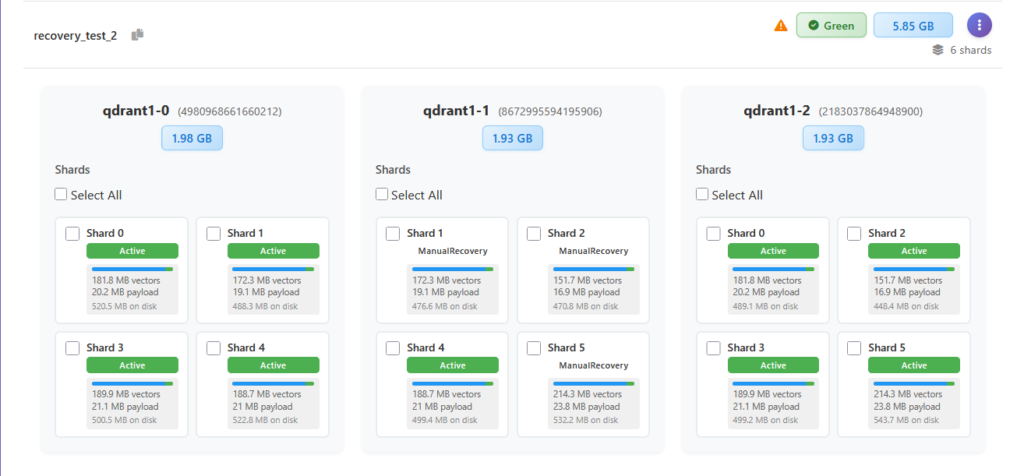Click the Green collection status badge
Image resolution: width=1024 pixels, height=476 pixels.
831,25
